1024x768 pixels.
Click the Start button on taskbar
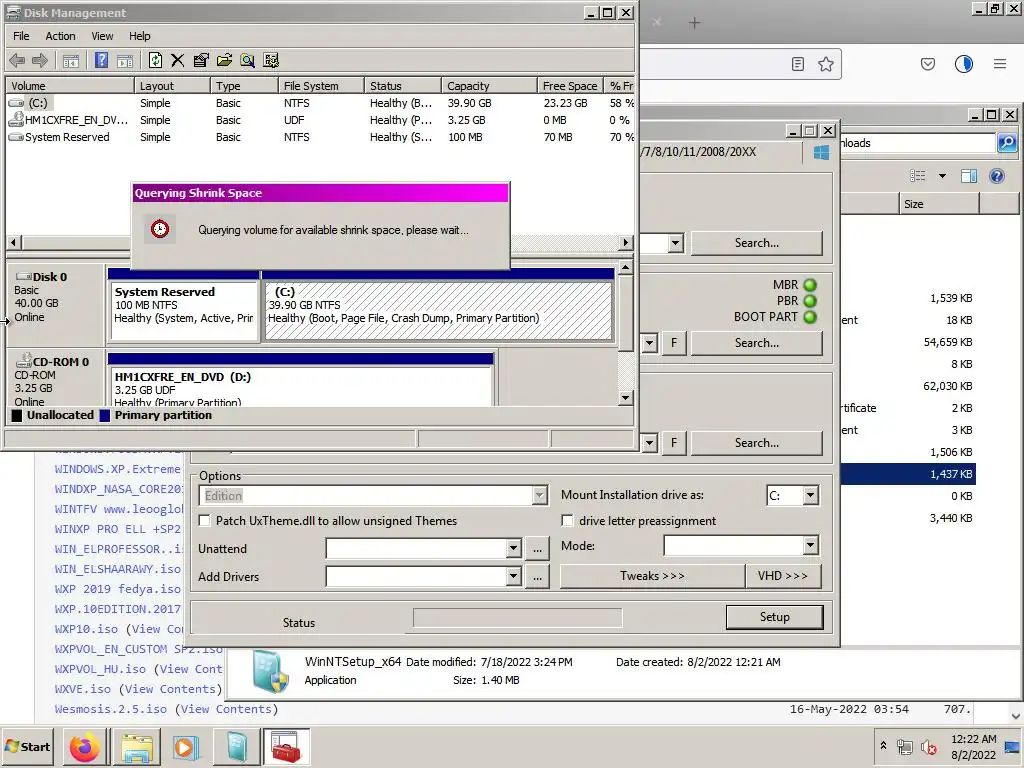(28, 746)
